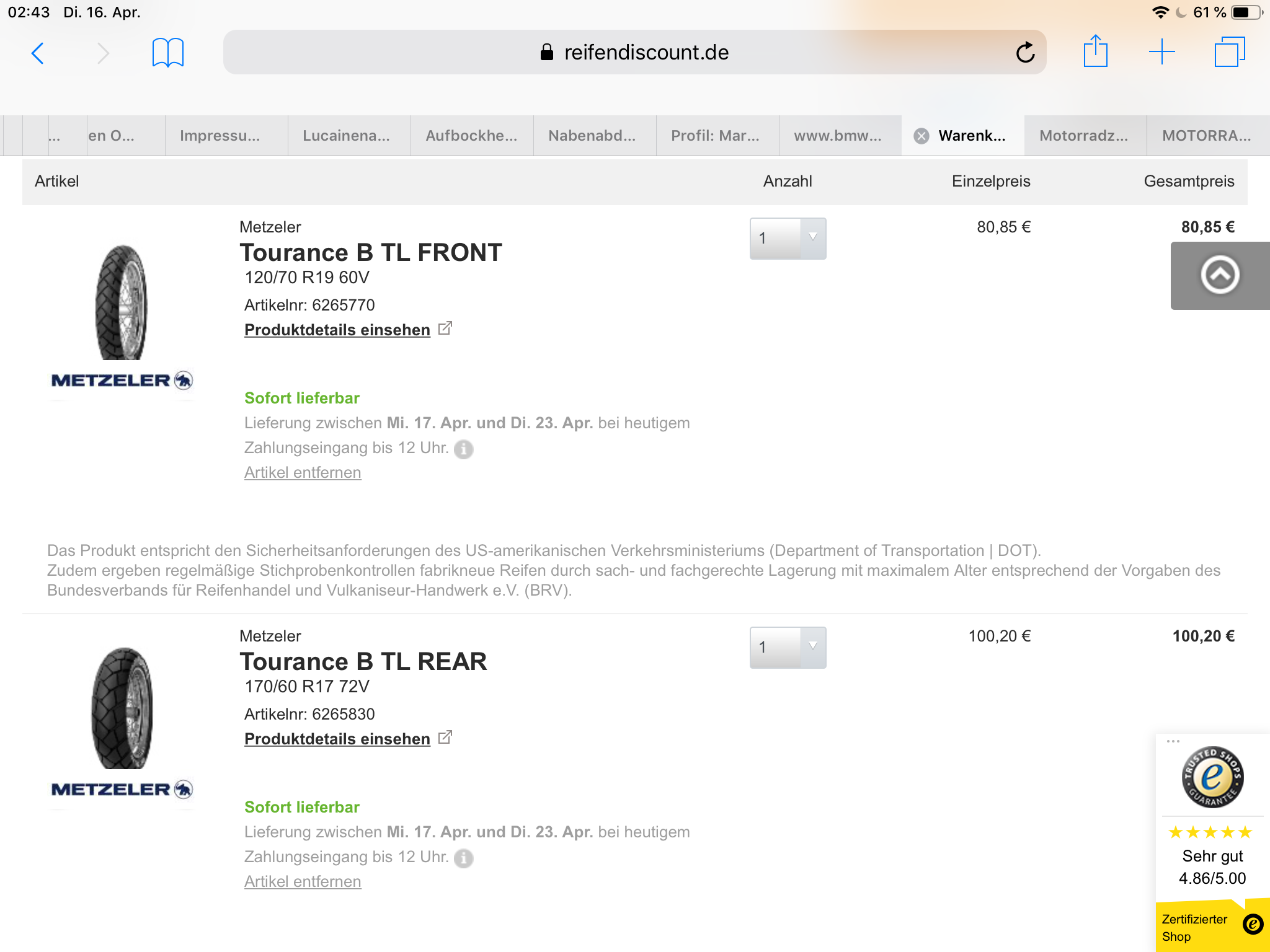
Task: Tap the Safari back arrow
Action: click(x=38, y=53)
